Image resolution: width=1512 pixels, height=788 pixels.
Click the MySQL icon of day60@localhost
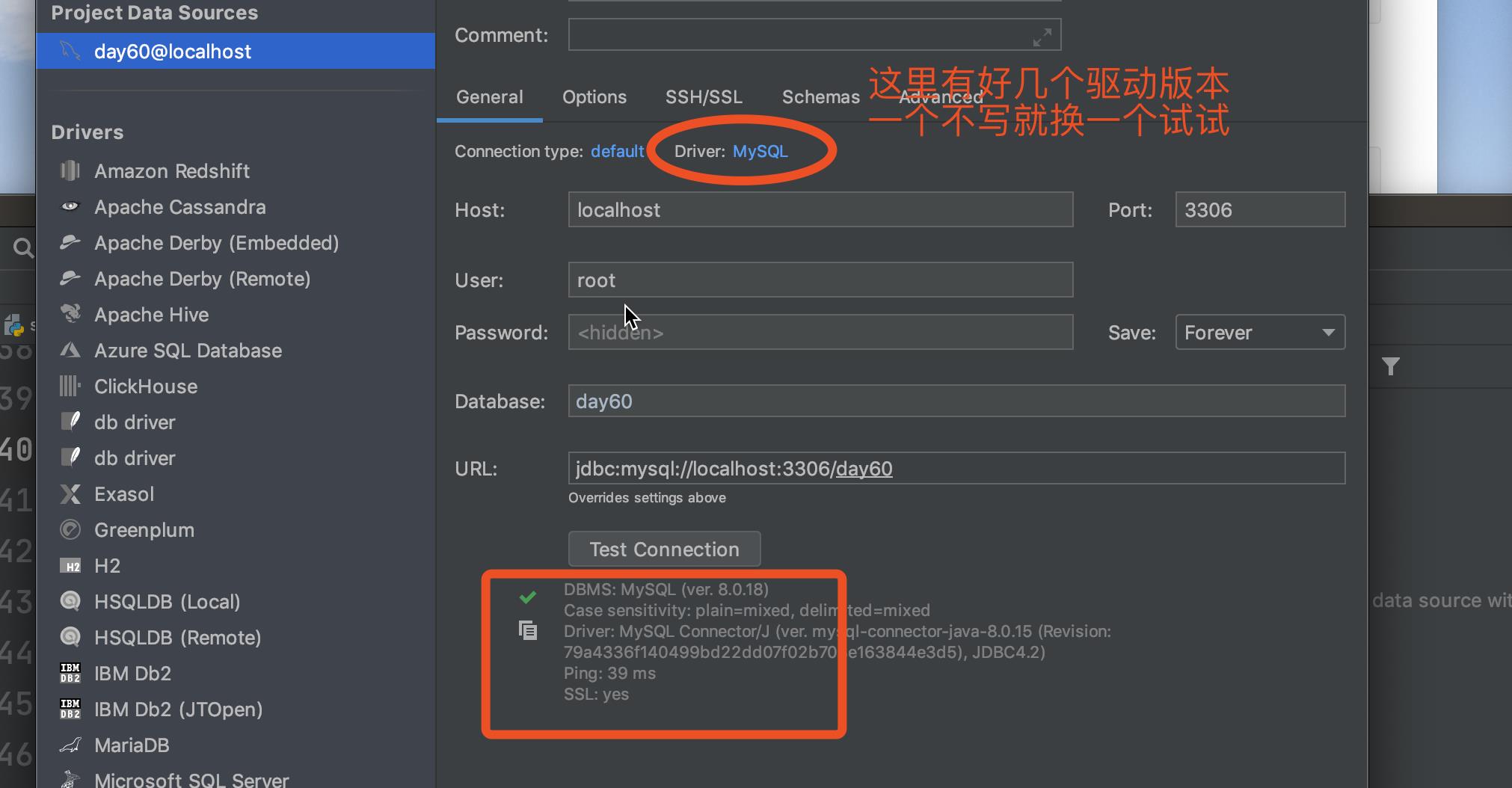70,51
